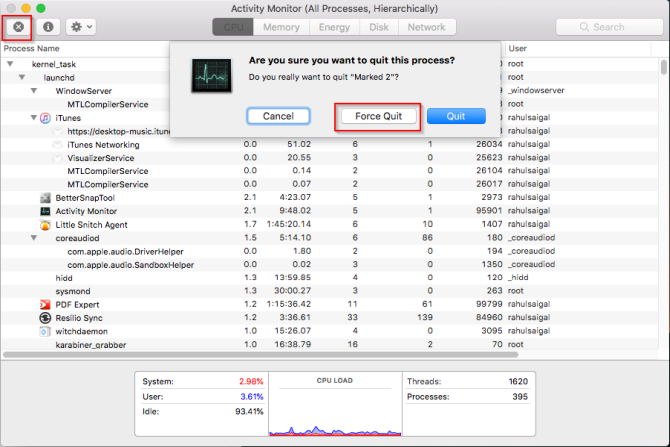Click the blue Quit button

(x=456, y=116)
